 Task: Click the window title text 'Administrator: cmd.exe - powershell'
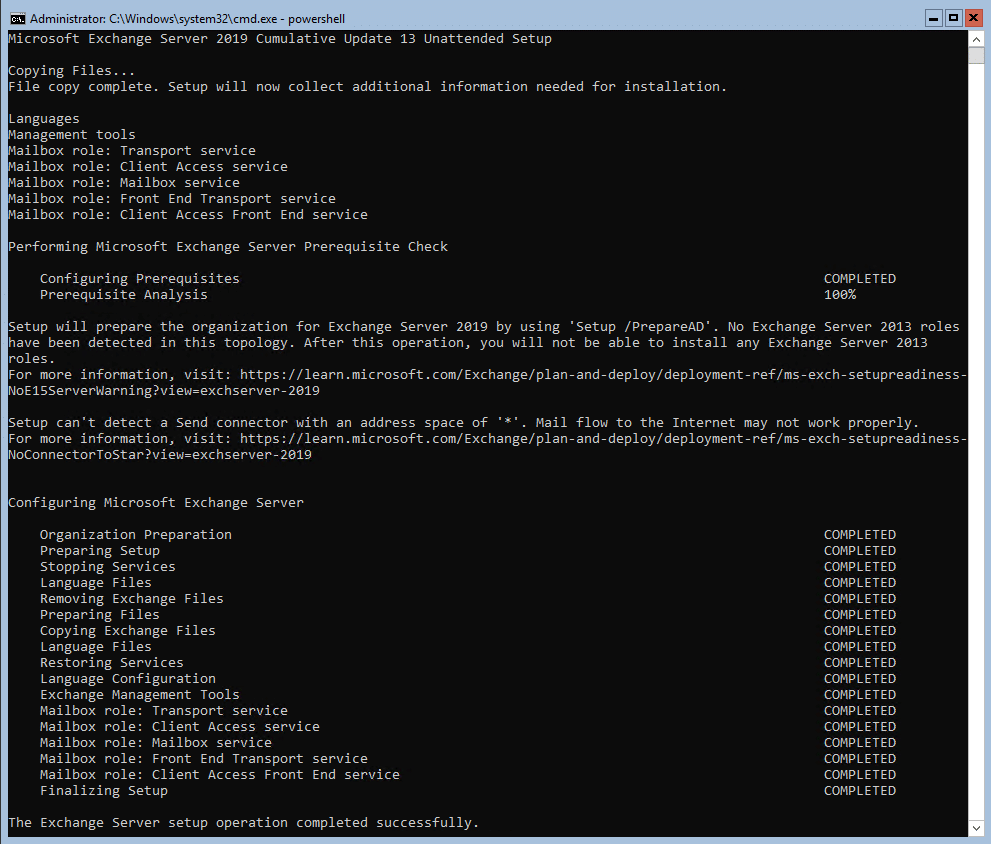[188, 19]
